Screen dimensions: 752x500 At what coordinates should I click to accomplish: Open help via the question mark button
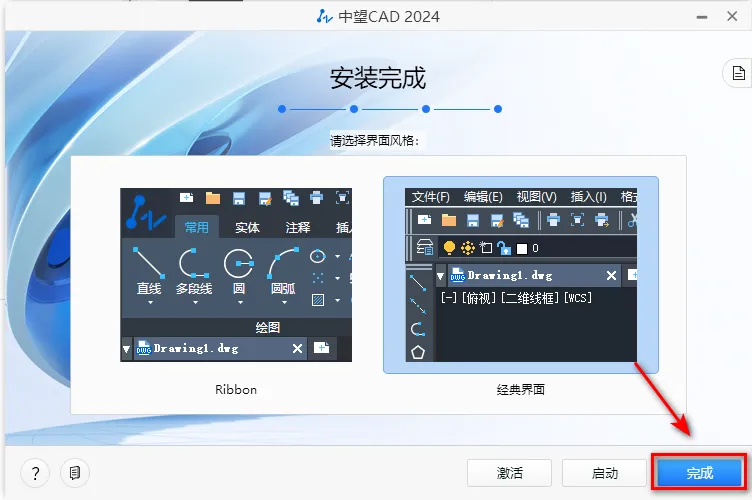(x=35, y=473)
